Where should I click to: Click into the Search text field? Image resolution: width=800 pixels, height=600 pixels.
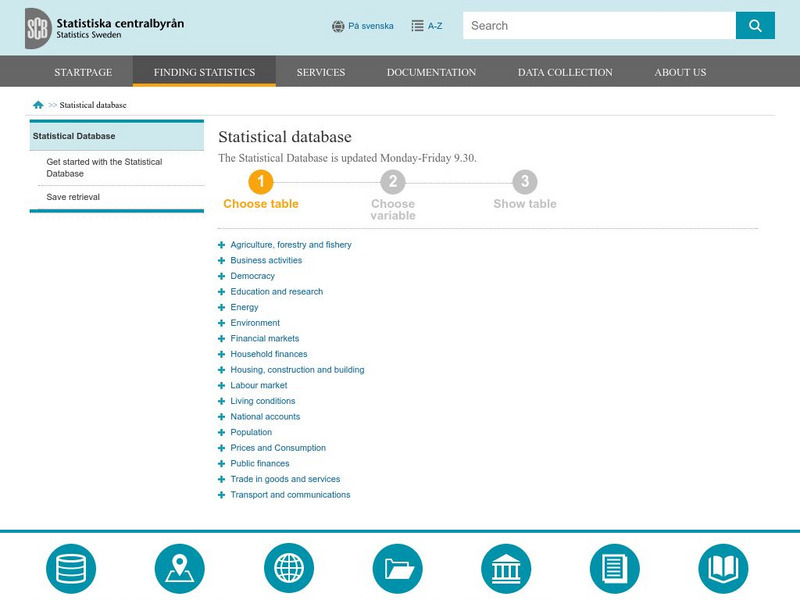[x=598, y=26]
